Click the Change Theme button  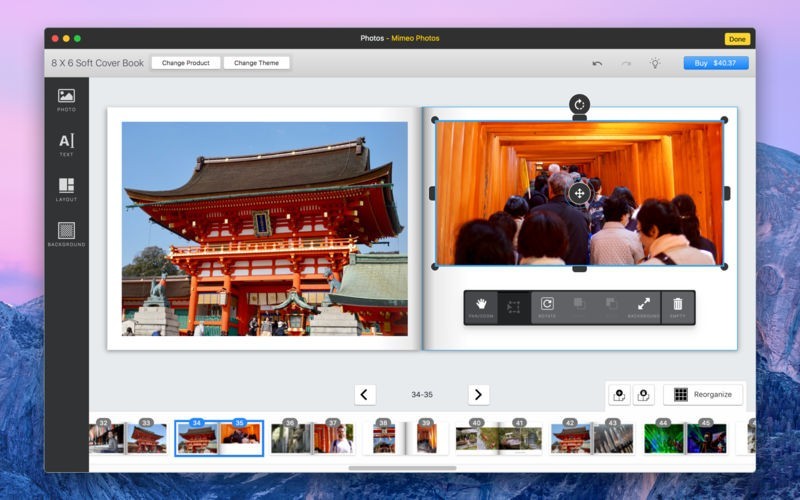coord(257,63)
